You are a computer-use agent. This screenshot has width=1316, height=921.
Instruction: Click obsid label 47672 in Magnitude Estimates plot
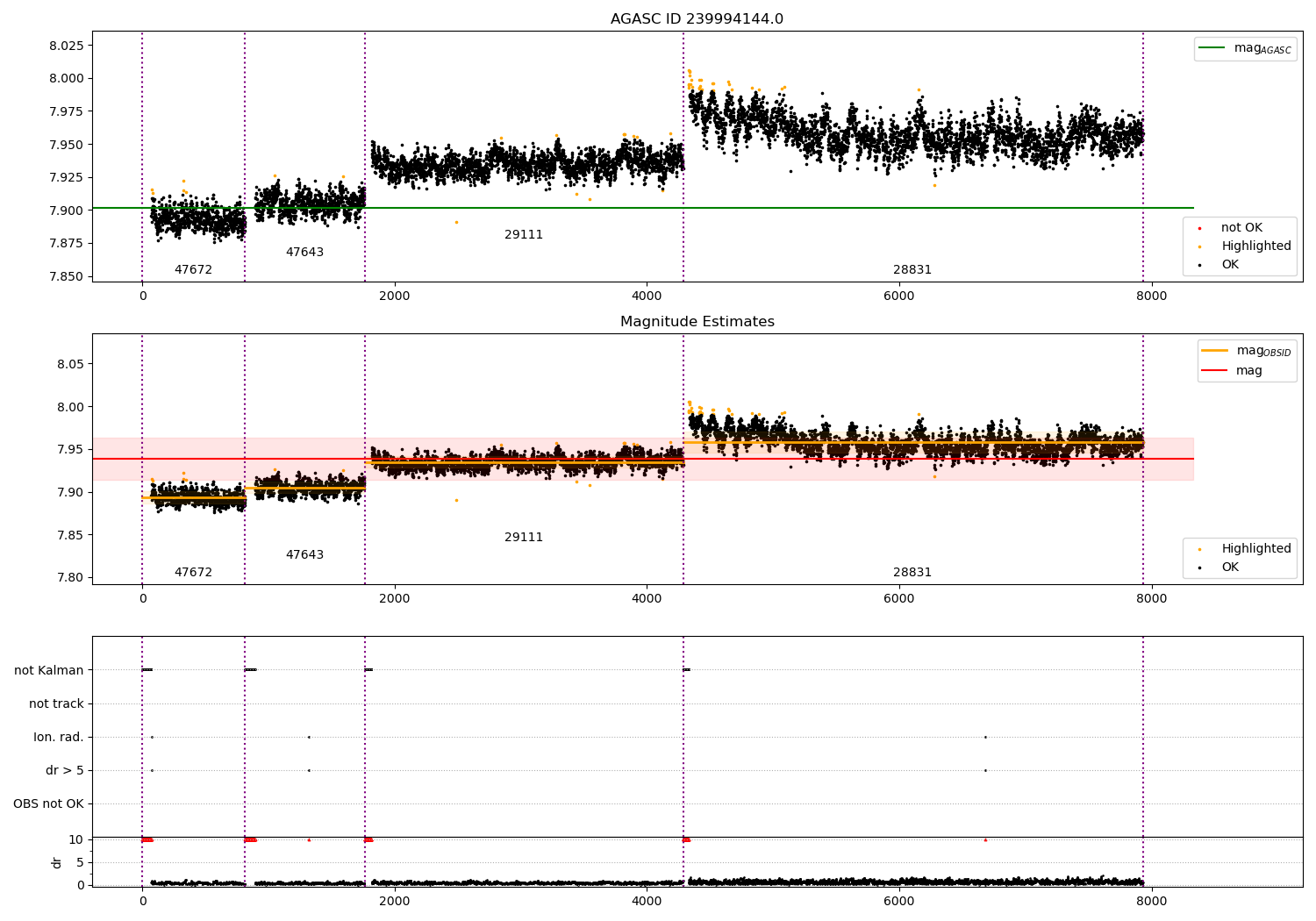point(193,572)
